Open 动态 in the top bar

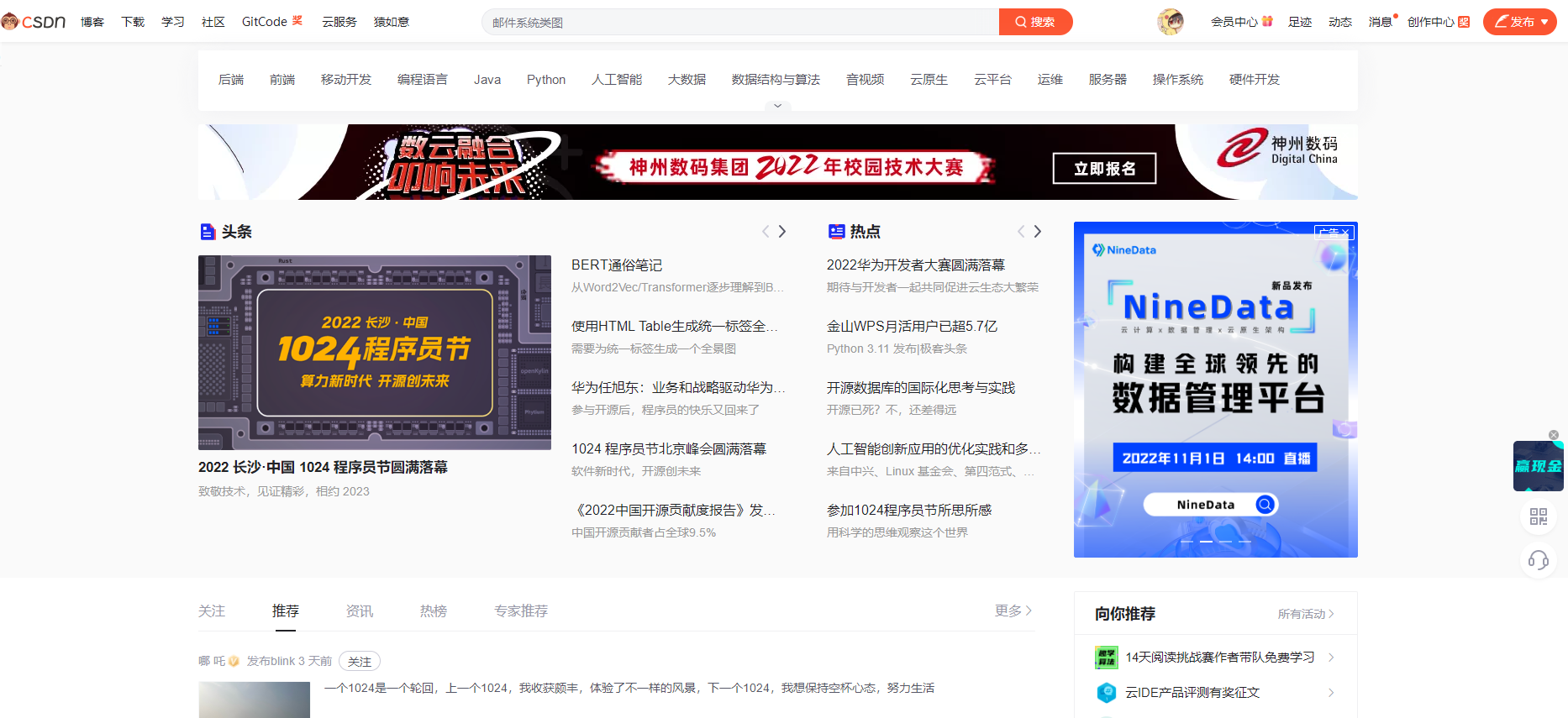1340,22
